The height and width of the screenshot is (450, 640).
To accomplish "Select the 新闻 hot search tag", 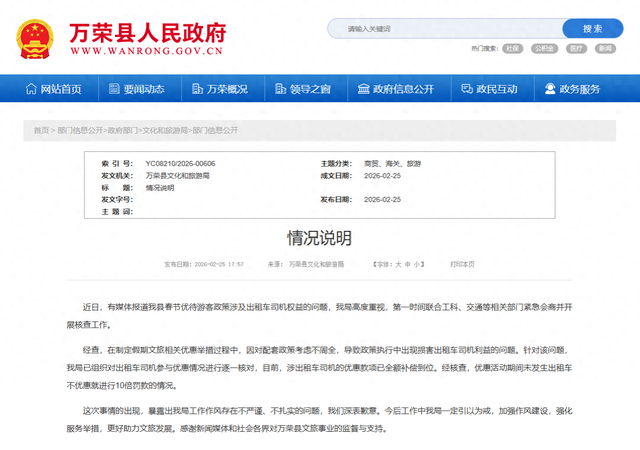I will (605, 48).
